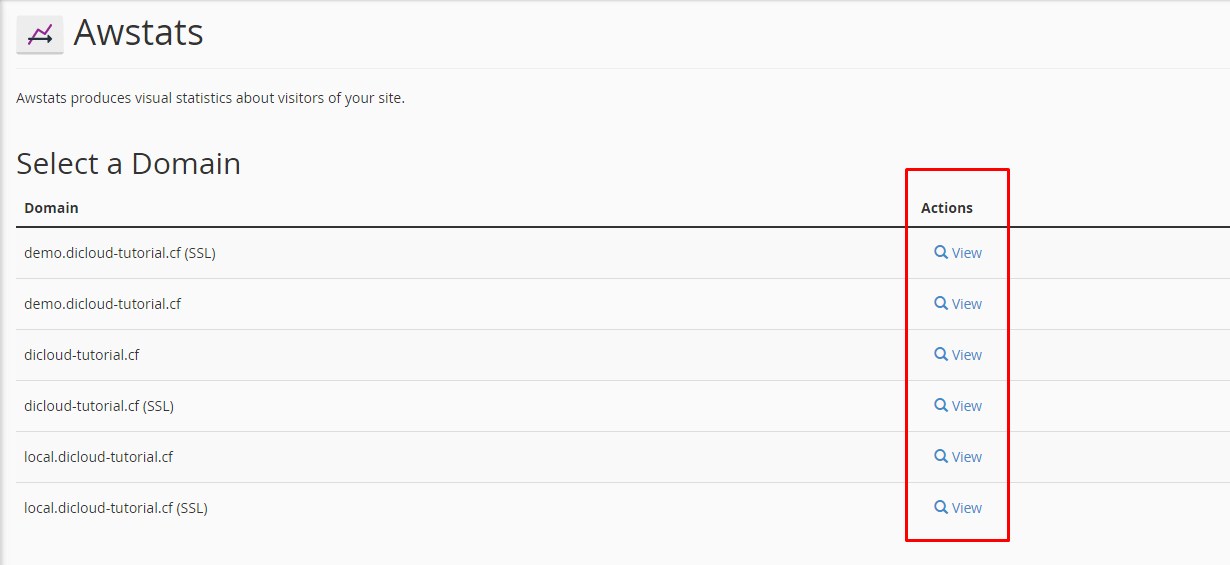Click the Actions column header

click(x=946, y=208)
